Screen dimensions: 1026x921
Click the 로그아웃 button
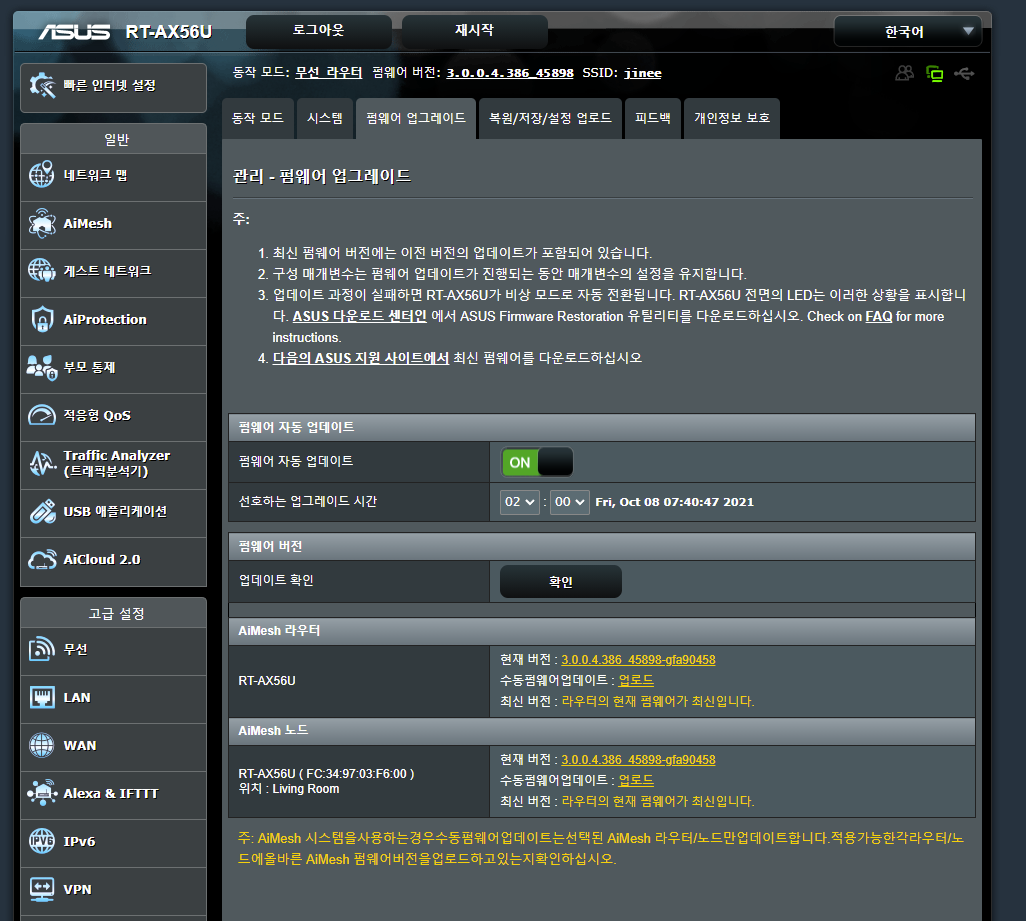319,31
